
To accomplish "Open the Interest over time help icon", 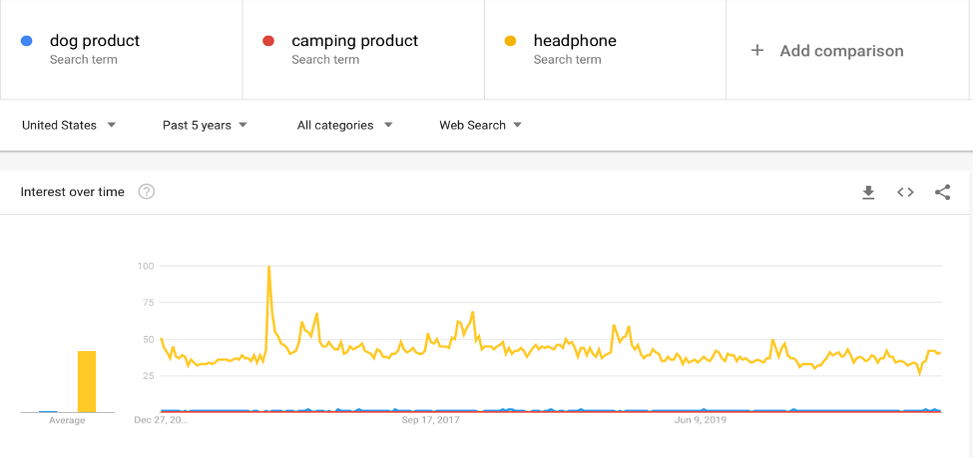I will (x=146, y=192).
